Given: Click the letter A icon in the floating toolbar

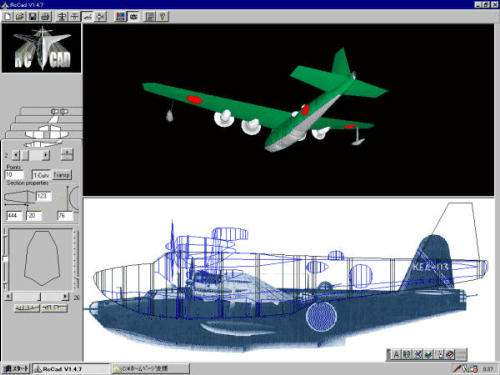Looking at the screenshot, I should [x=396, y=354].
